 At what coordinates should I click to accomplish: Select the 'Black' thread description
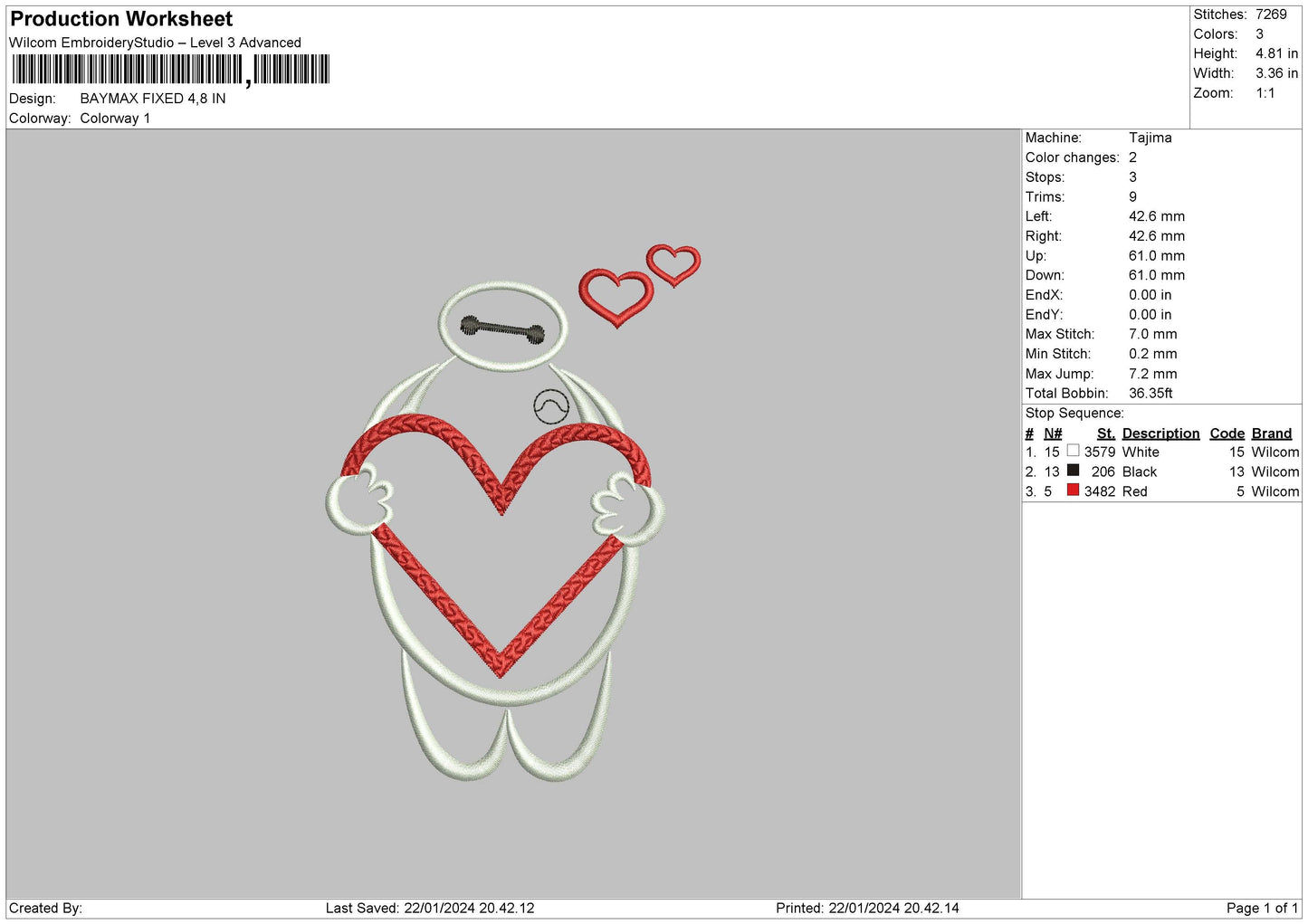tap(1140, 472)
